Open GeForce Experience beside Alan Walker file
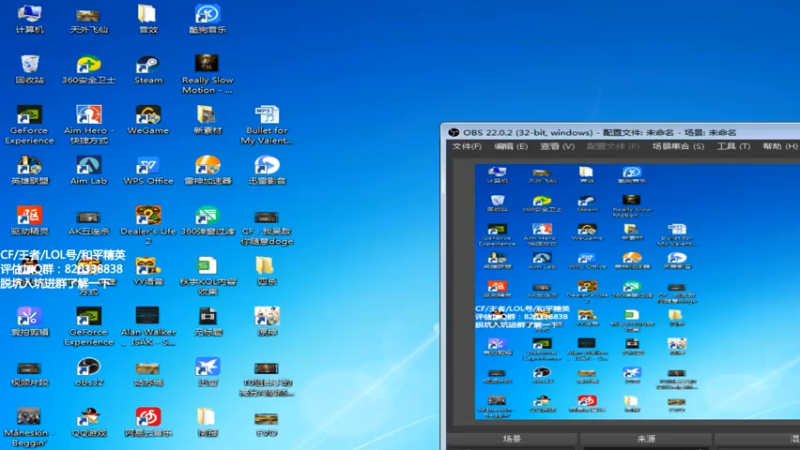This screenshot has height=450, width=800. (x=88, y=327)
